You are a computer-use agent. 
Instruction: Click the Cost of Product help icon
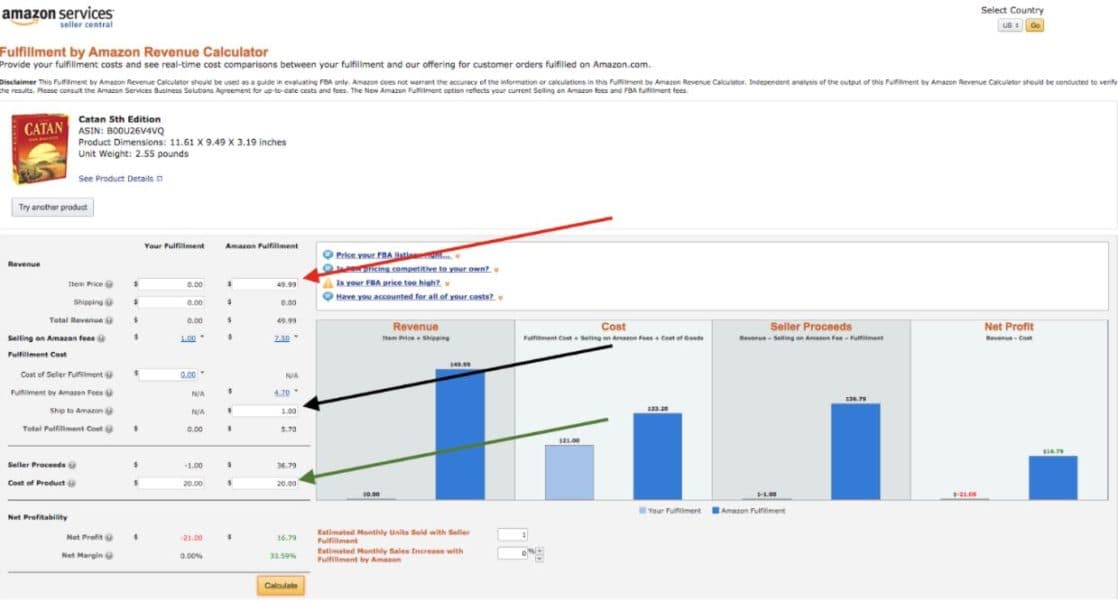coord(71,484)
